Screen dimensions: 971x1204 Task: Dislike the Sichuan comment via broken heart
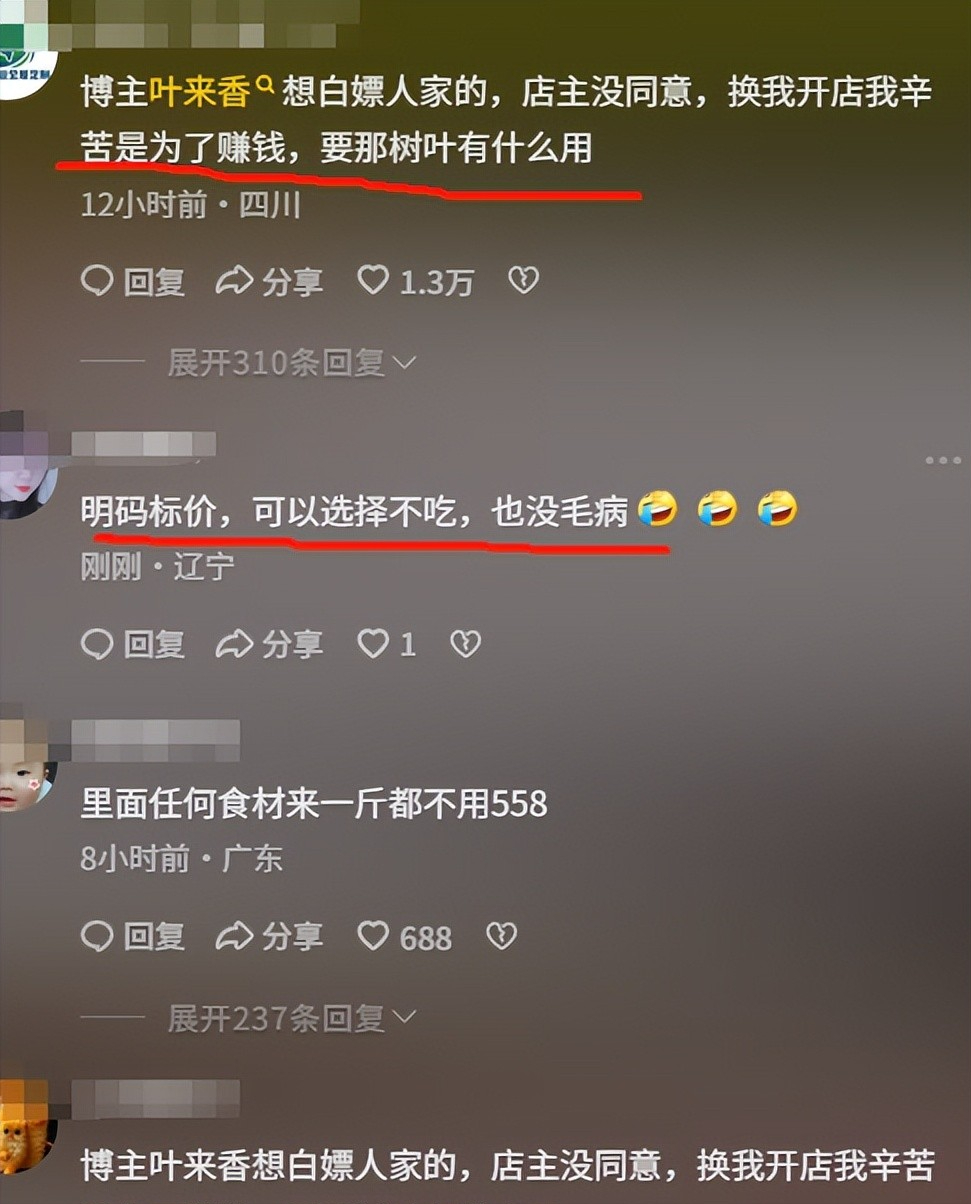pyautogui.click(x=523, y=281)
